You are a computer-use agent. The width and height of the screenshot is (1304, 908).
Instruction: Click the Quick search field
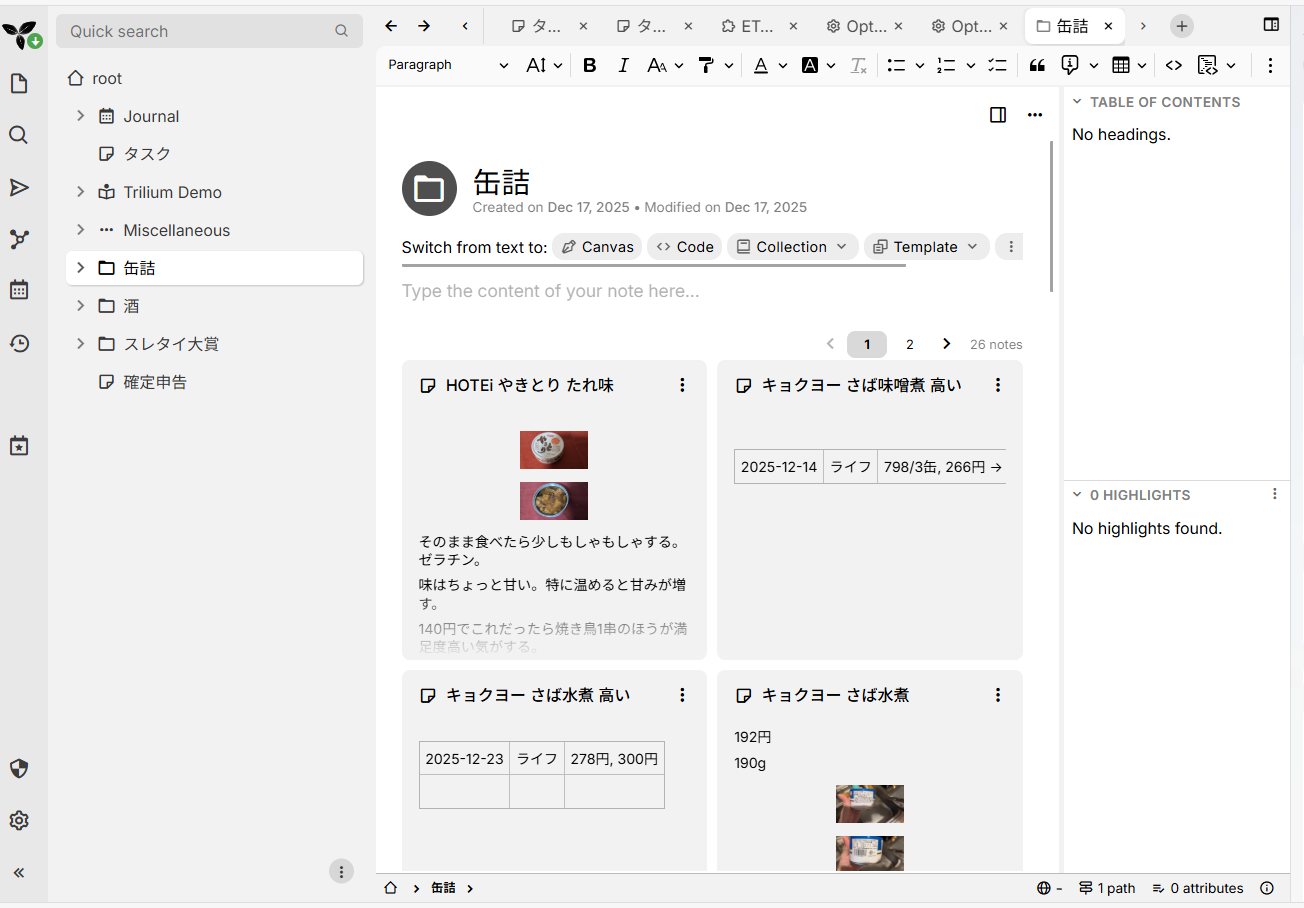(x=200, y=31)
